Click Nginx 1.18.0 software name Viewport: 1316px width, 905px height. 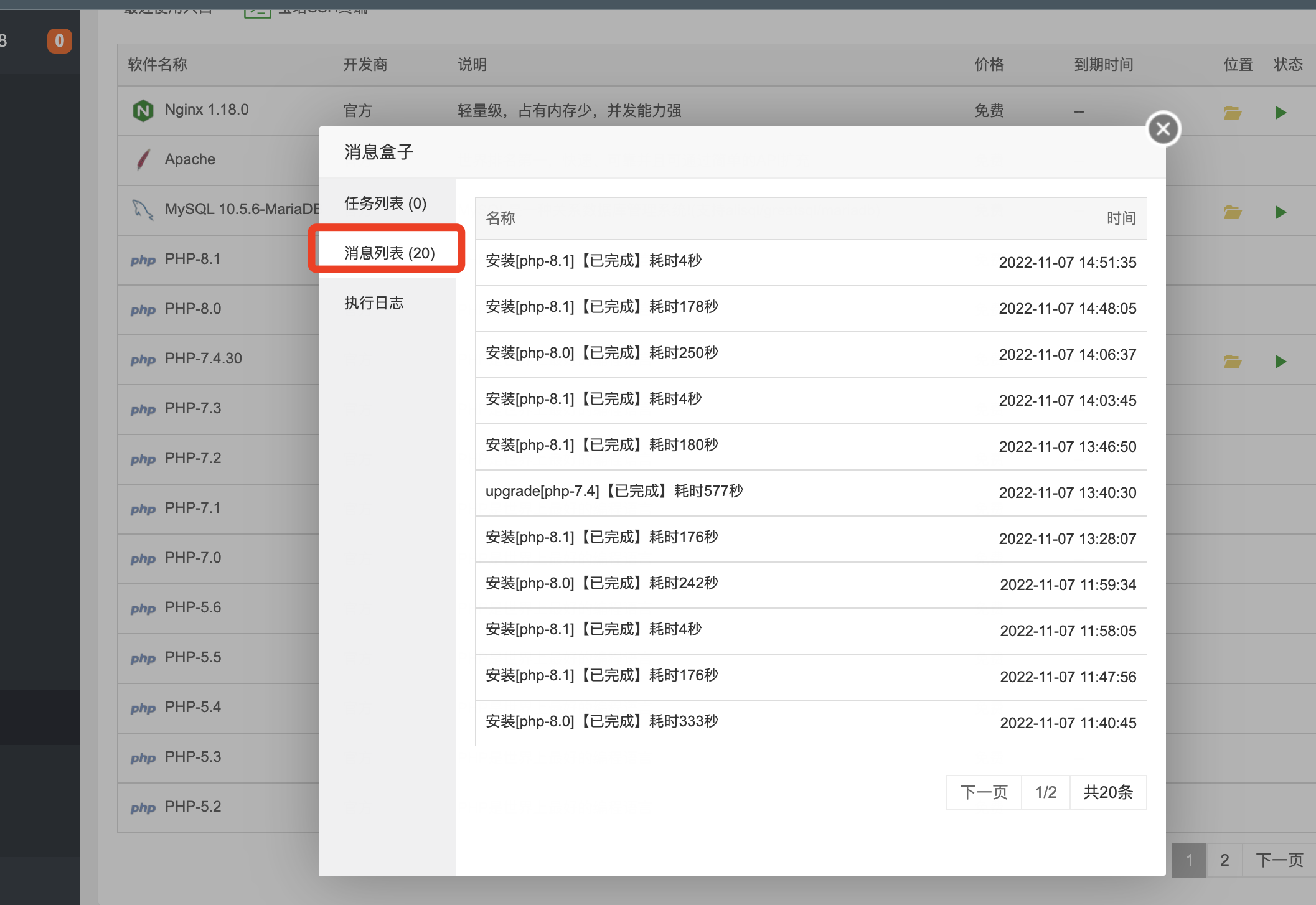207,110
